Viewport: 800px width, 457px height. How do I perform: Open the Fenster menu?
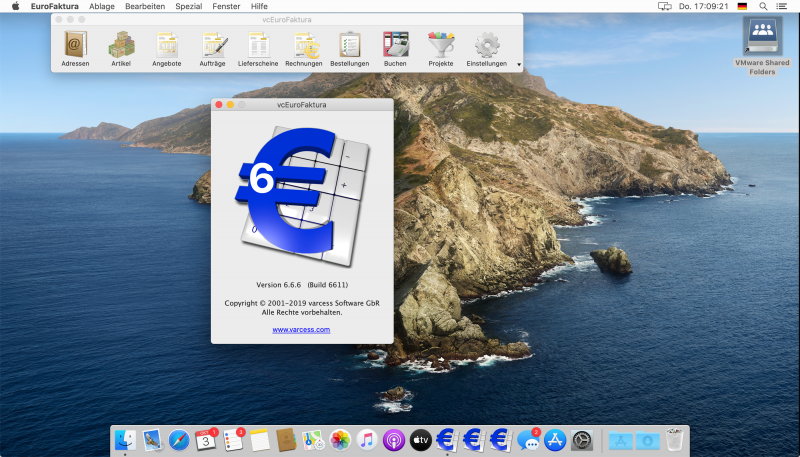pos(226,6)
